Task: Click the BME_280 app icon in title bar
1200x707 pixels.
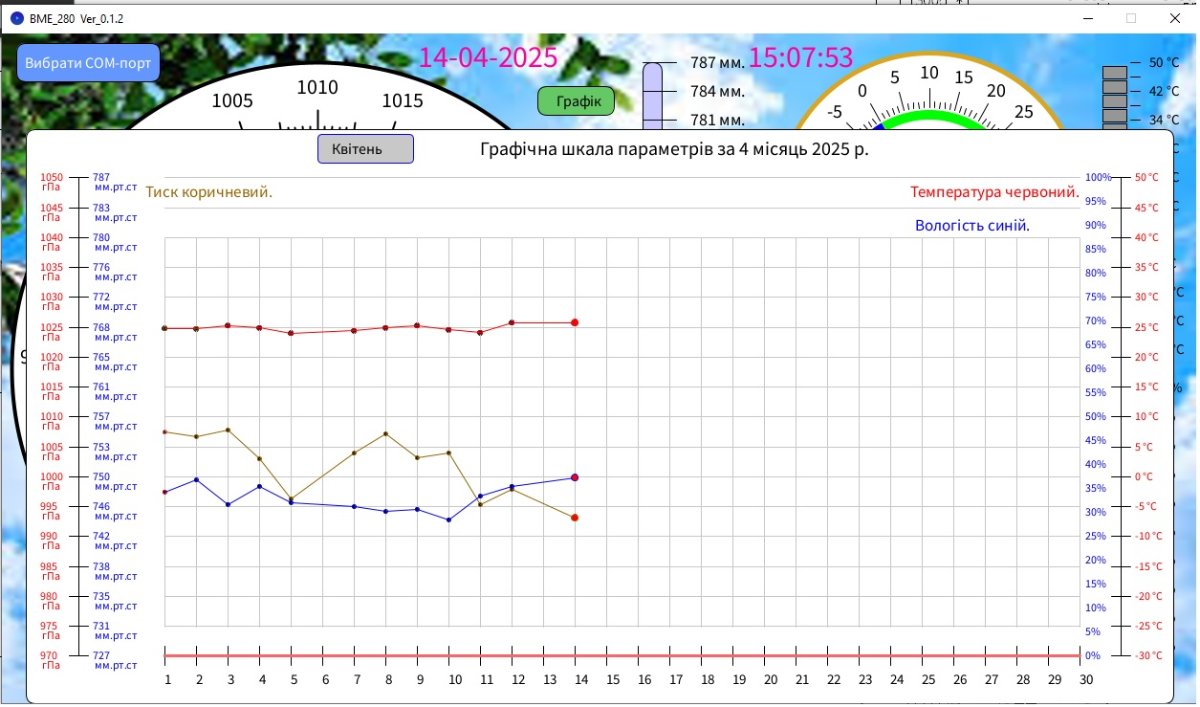Action: pos(16,18)
